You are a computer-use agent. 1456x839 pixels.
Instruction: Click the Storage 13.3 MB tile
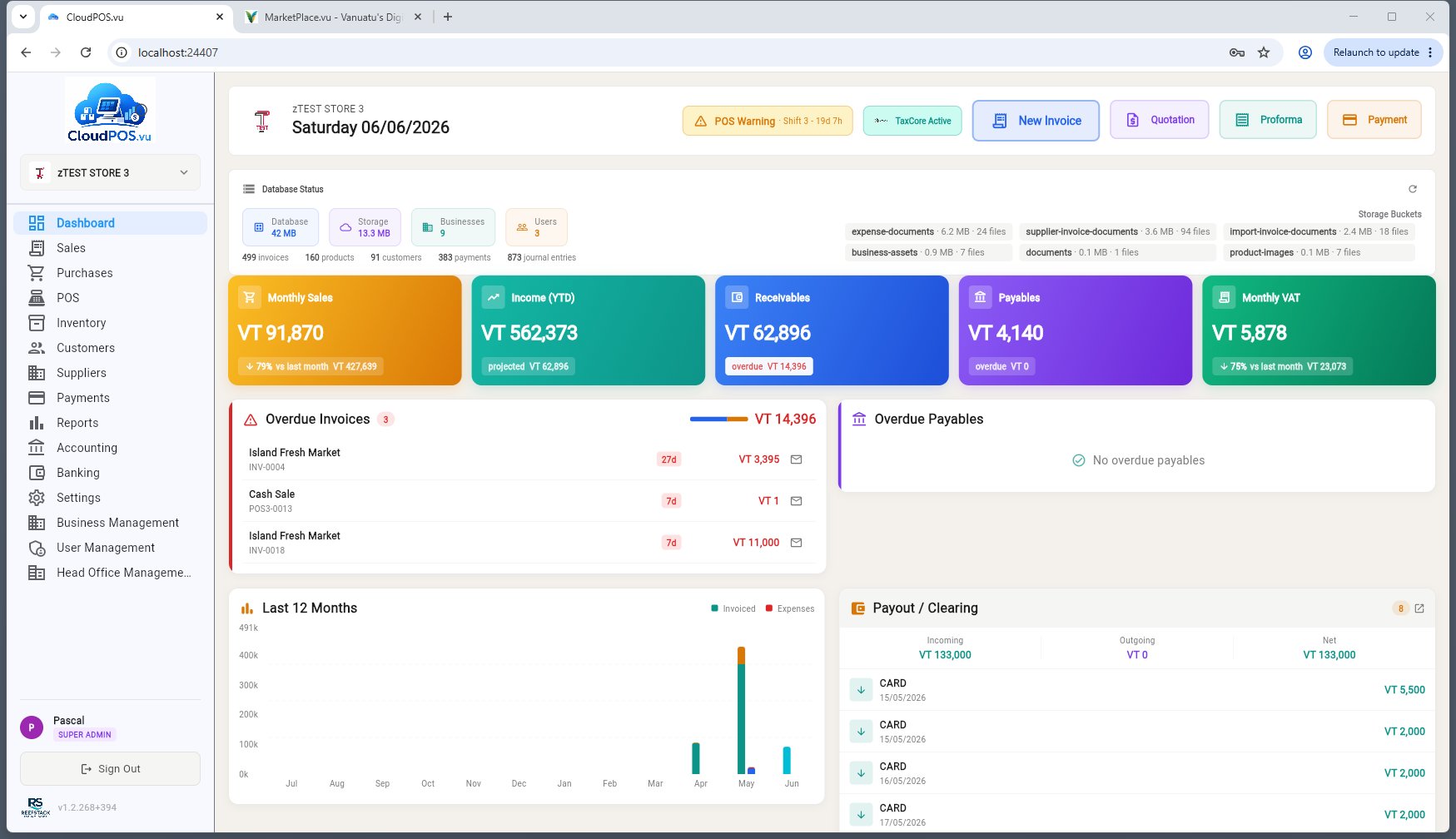[x=365, y=227]
